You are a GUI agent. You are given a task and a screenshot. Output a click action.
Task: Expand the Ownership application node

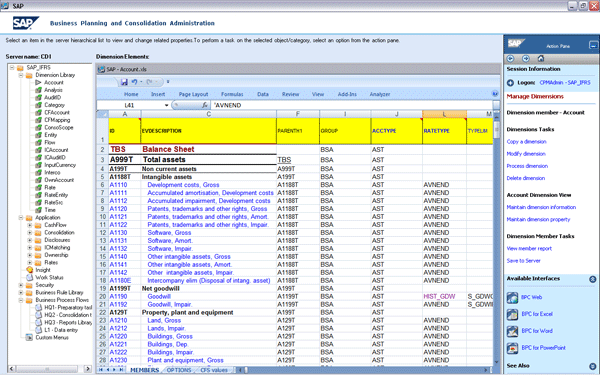coord(30,255)
